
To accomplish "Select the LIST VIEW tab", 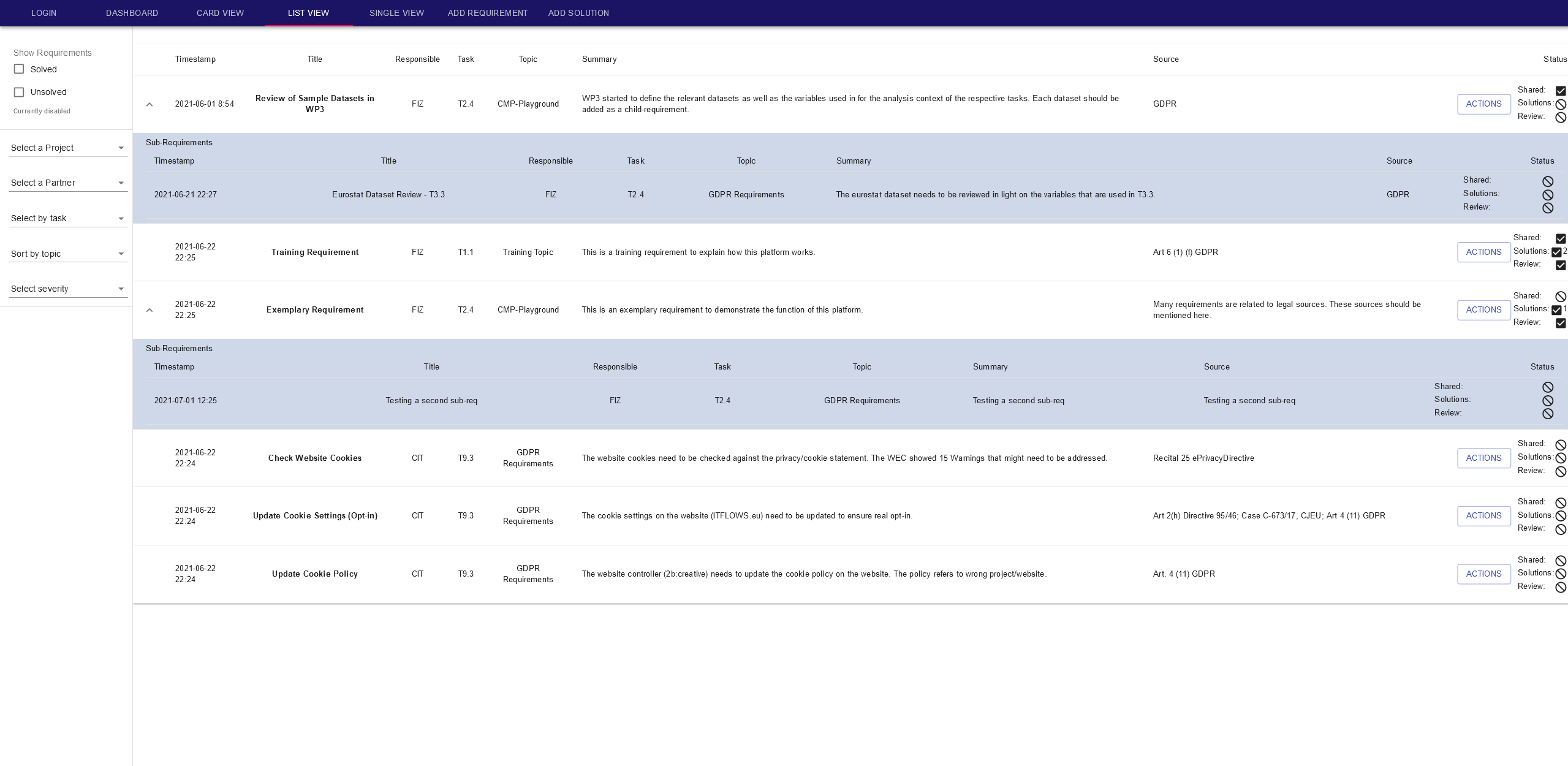I will click(309, 13).
